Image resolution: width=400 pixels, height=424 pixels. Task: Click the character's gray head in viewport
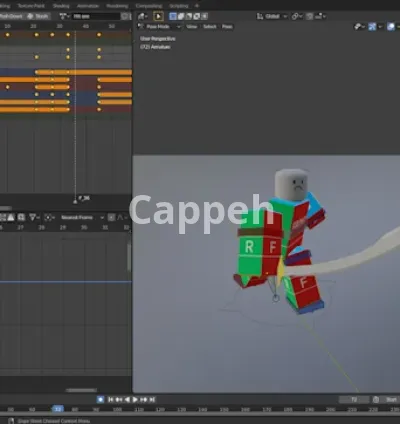click(292, 184)
